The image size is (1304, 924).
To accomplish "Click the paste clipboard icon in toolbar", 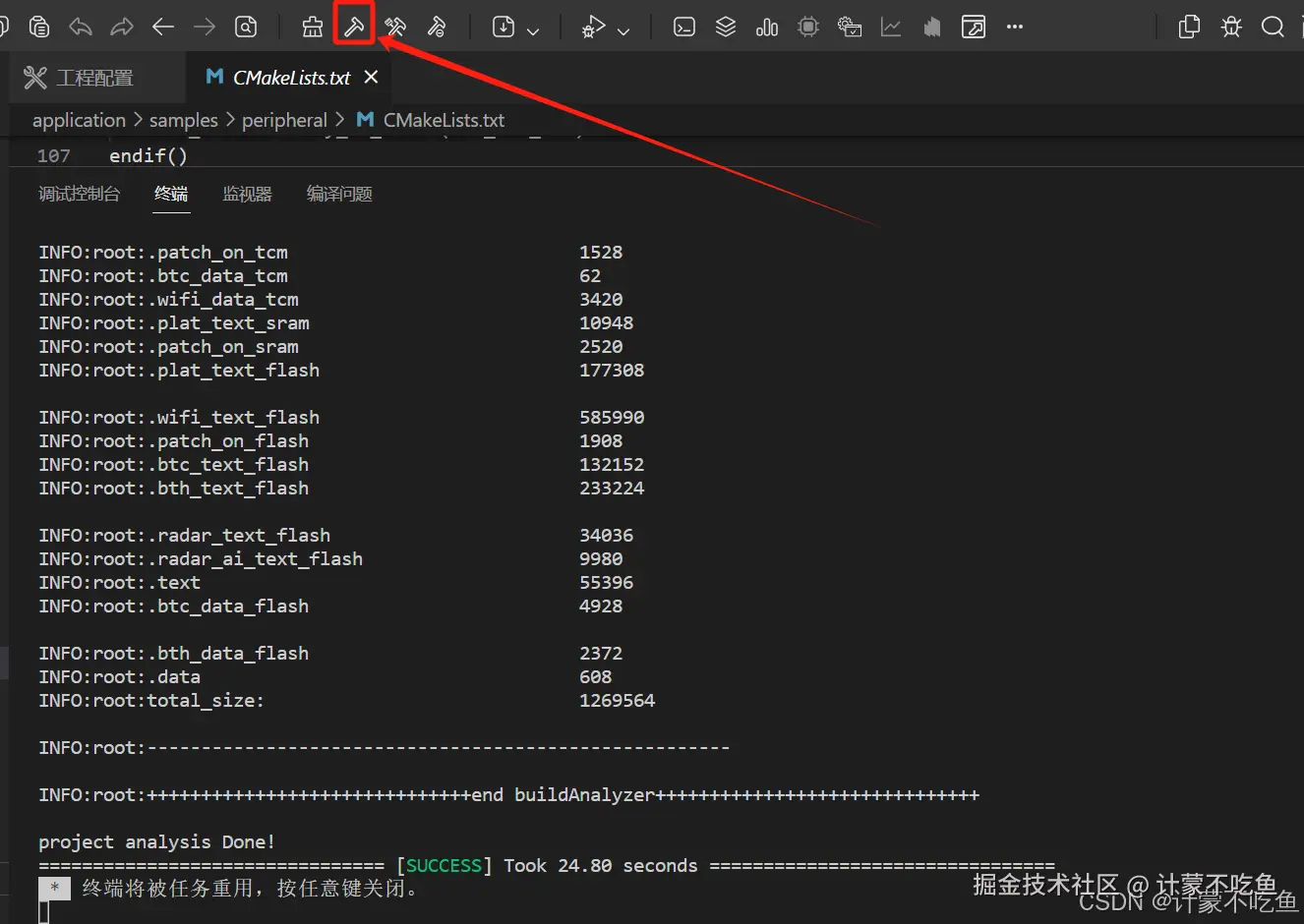I will 39,27.
